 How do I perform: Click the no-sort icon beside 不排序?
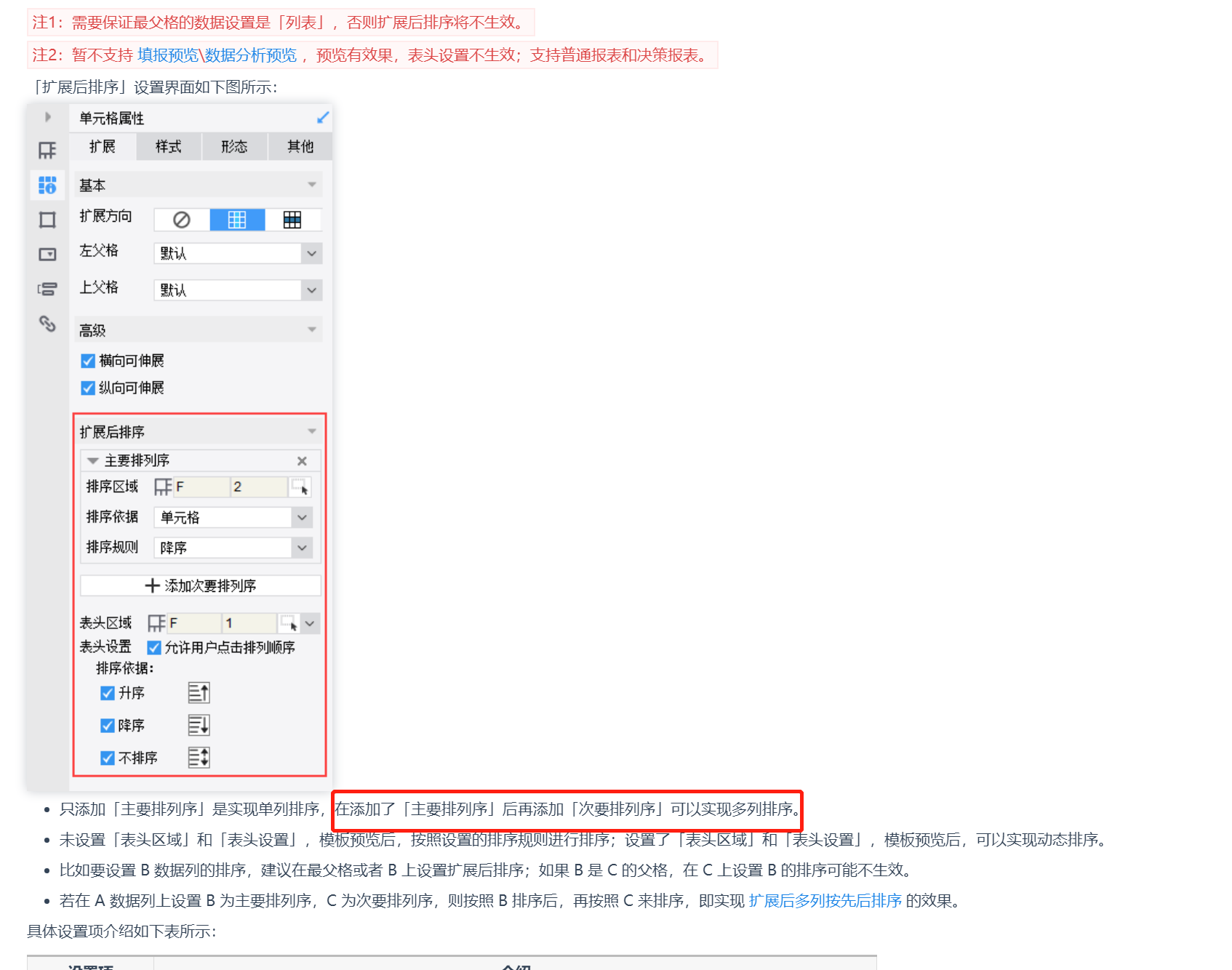click(x=199, y=758)
